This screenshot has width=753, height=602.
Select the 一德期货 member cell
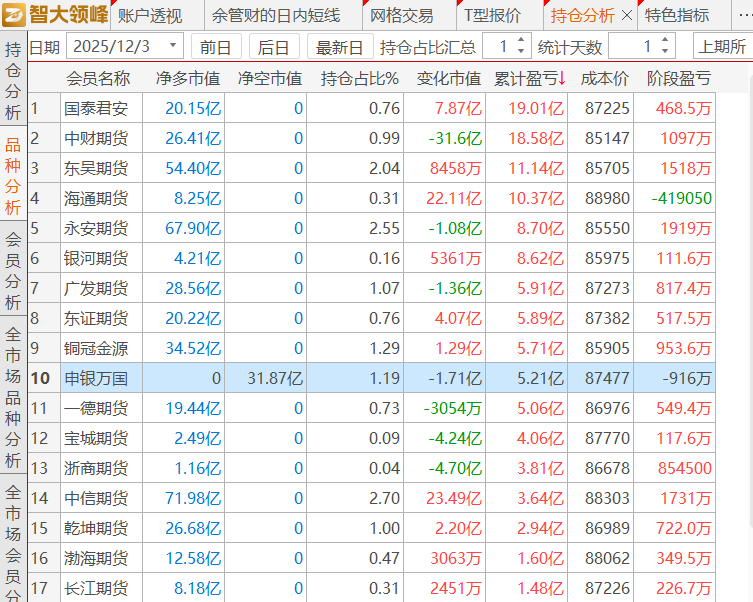(101, 408)
